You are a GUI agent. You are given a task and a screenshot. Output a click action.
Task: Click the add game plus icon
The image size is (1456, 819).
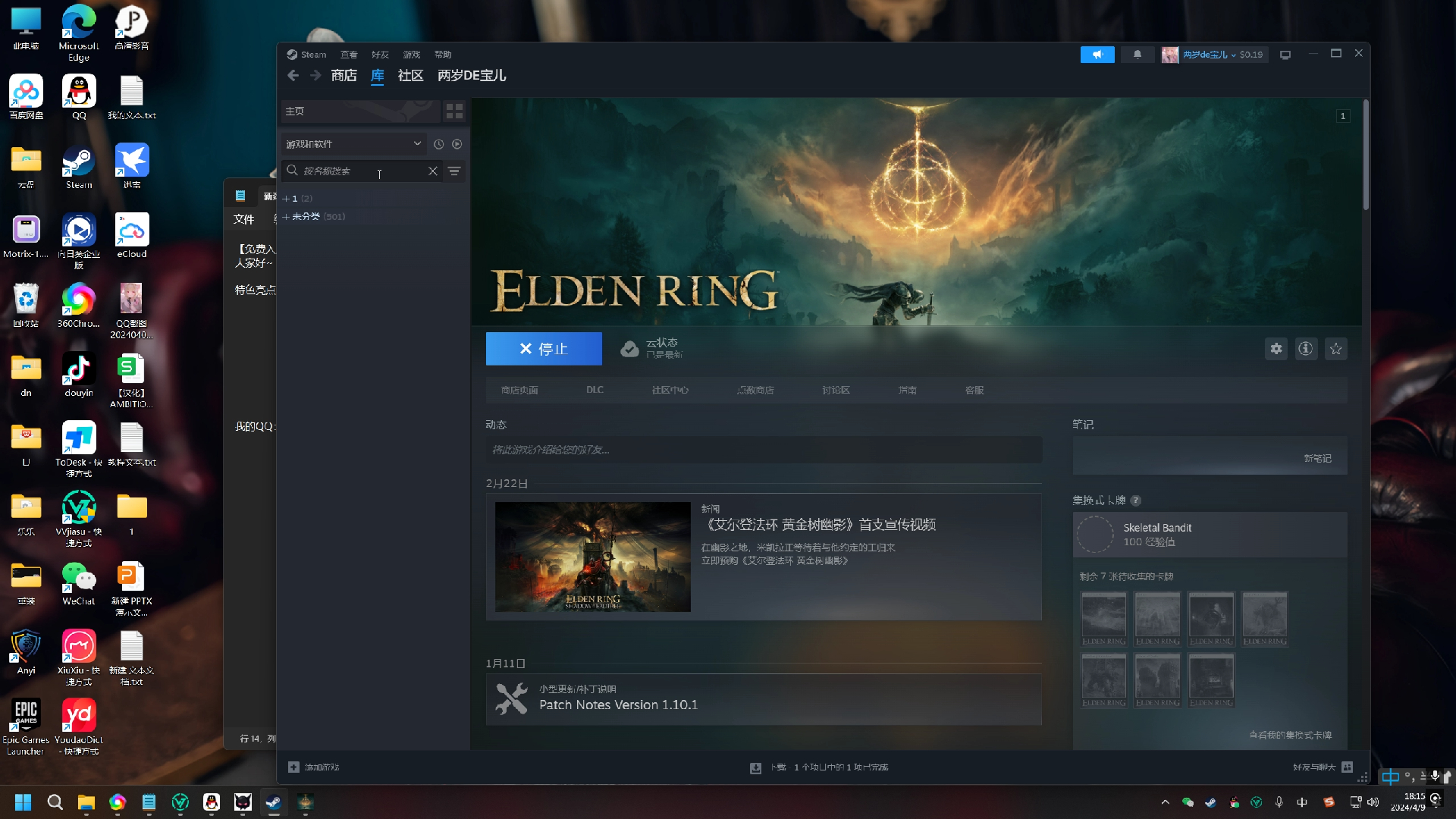(293, 767)
